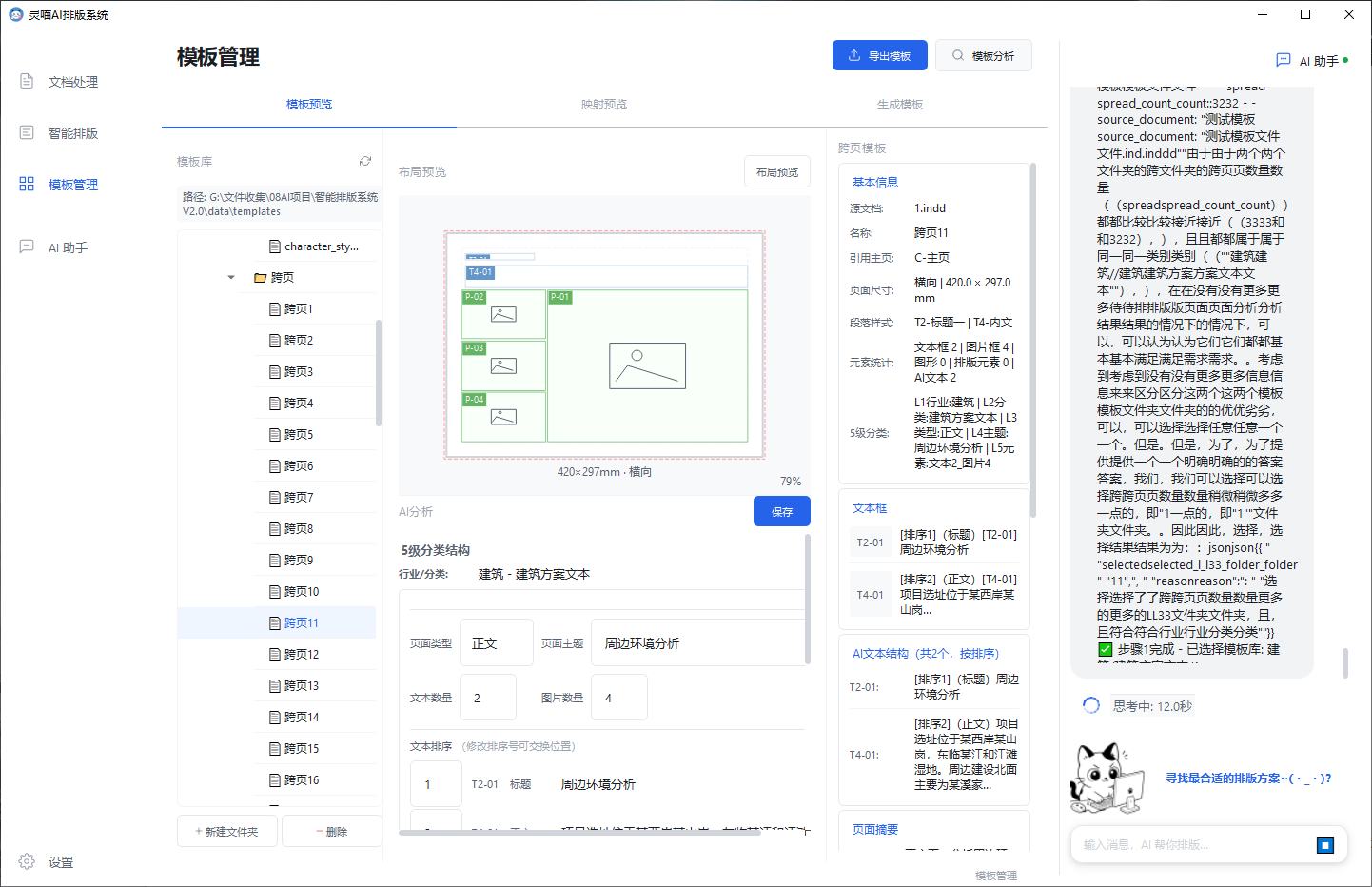
Task: Save the AI analysis with 保存
Action: click(x=782, y=511)
